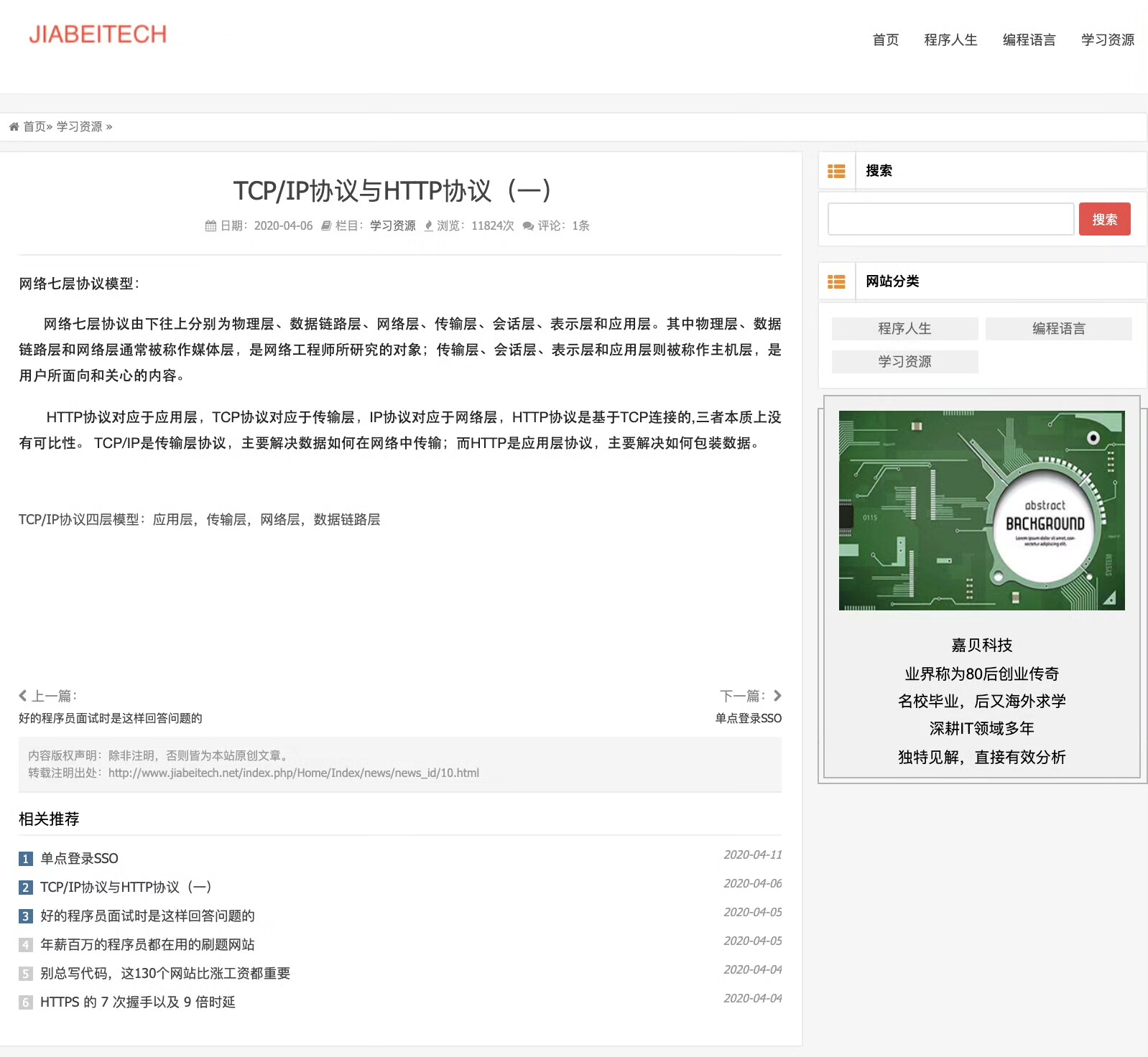Click the book icon beside 栏目
1148x1057 pixels.
coord(326,225)
